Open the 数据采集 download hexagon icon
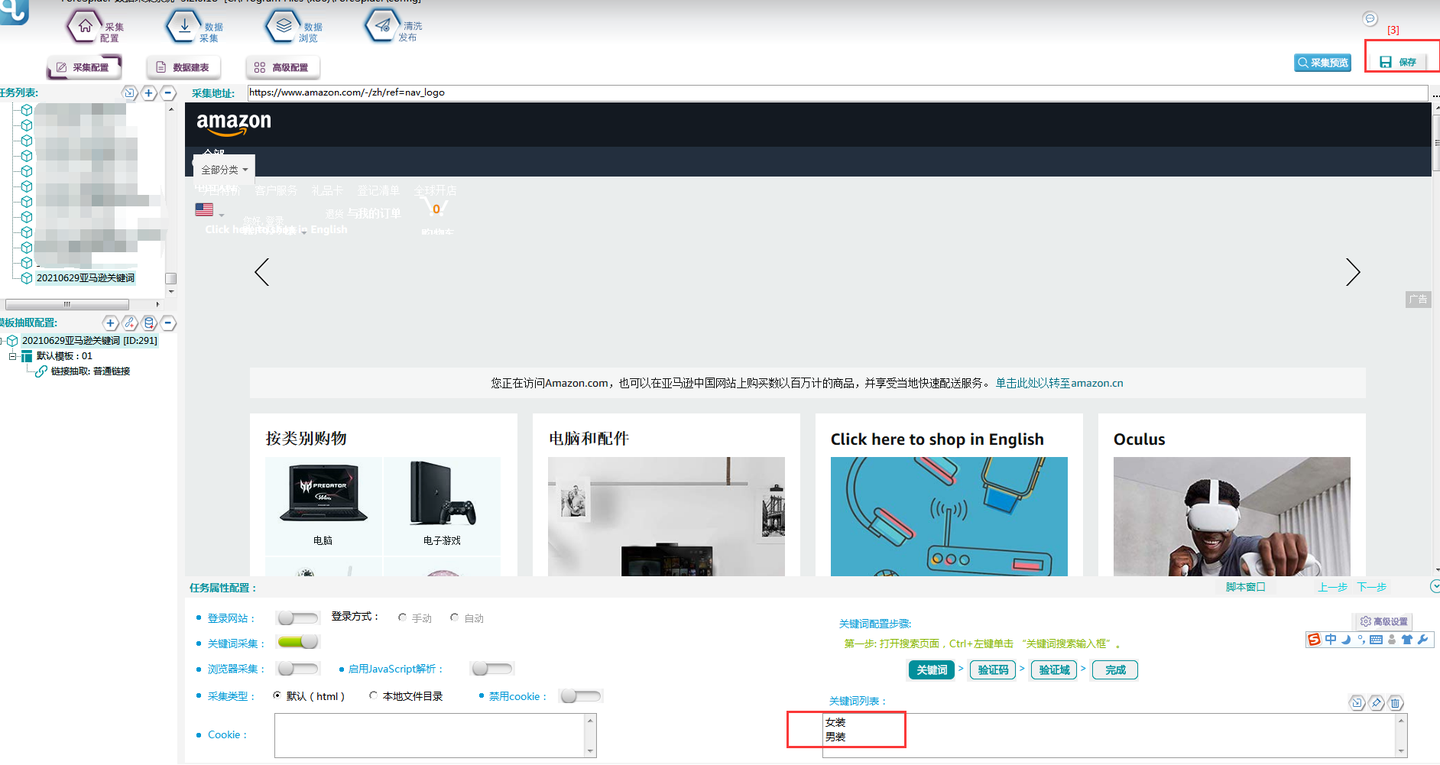Viewport: 1440px width, 765px height. 184,27
